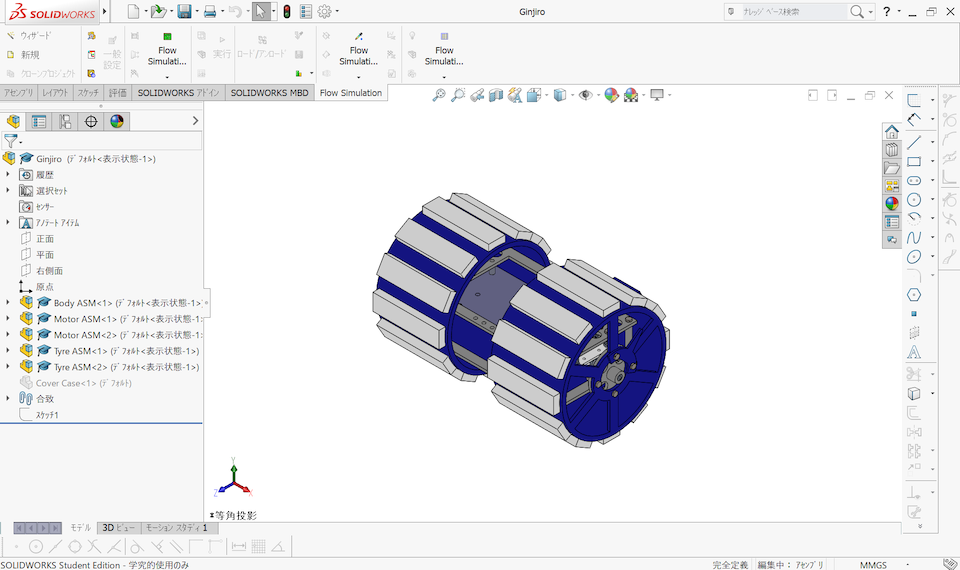Select the Corner Rectangle sketch tool
This screenshot has height=570, width=960.
point(914,162)
